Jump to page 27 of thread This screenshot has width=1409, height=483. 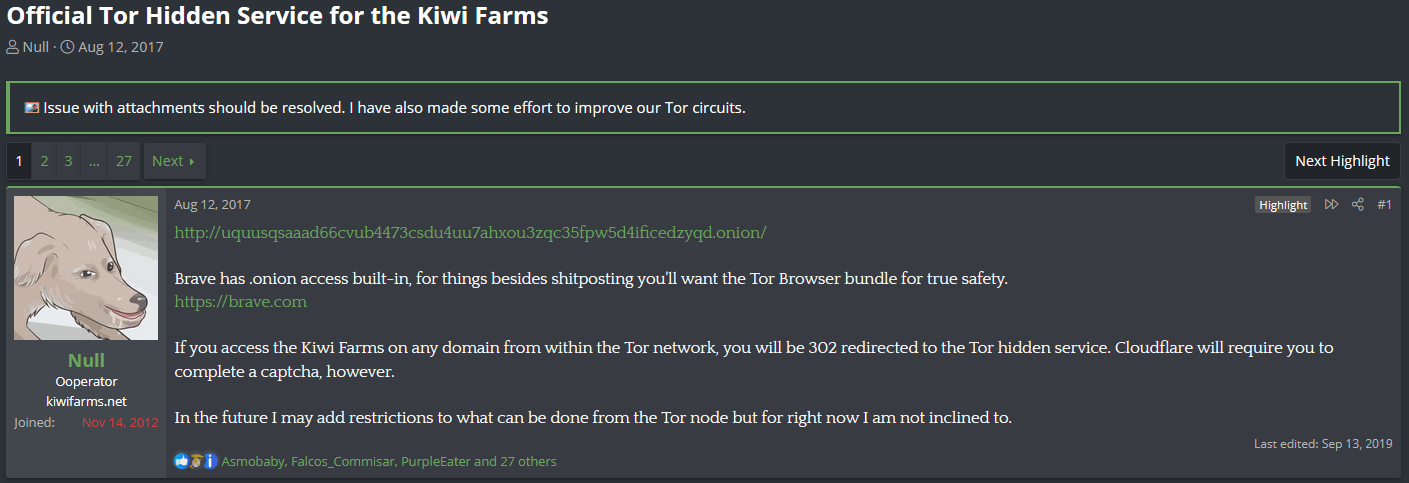pos(123,160)
